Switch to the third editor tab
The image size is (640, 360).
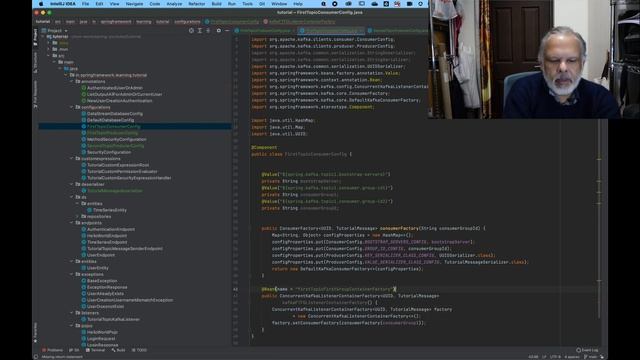398,31
